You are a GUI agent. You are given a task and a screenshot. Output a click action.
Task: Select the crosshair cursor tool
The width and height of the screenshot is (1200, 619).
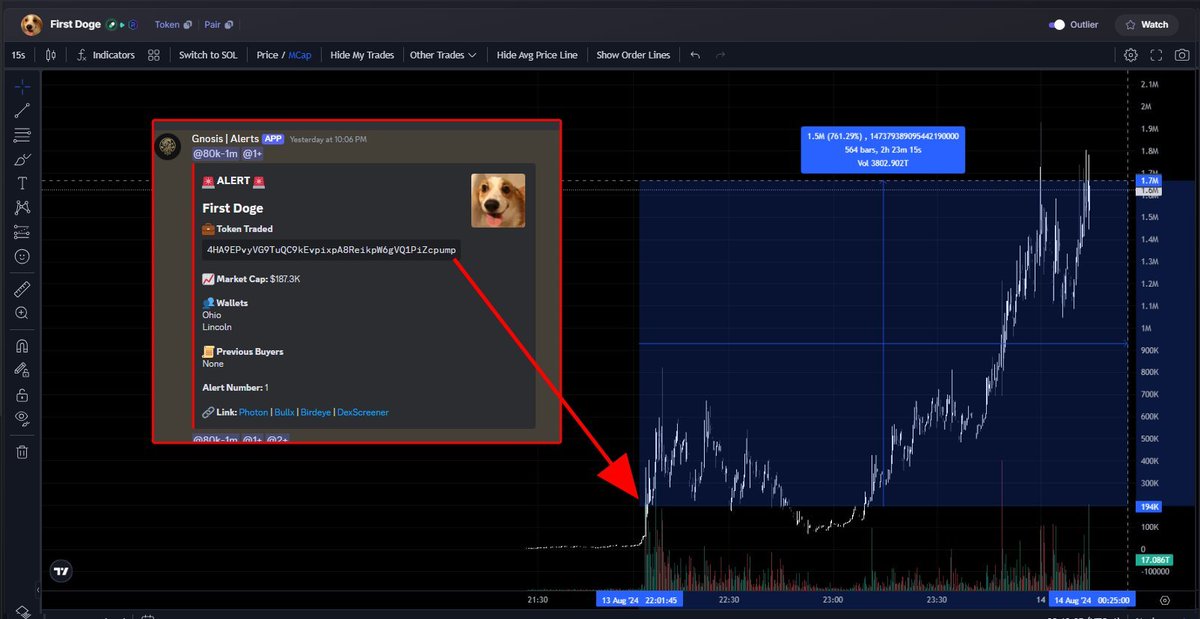click(22, 85)
